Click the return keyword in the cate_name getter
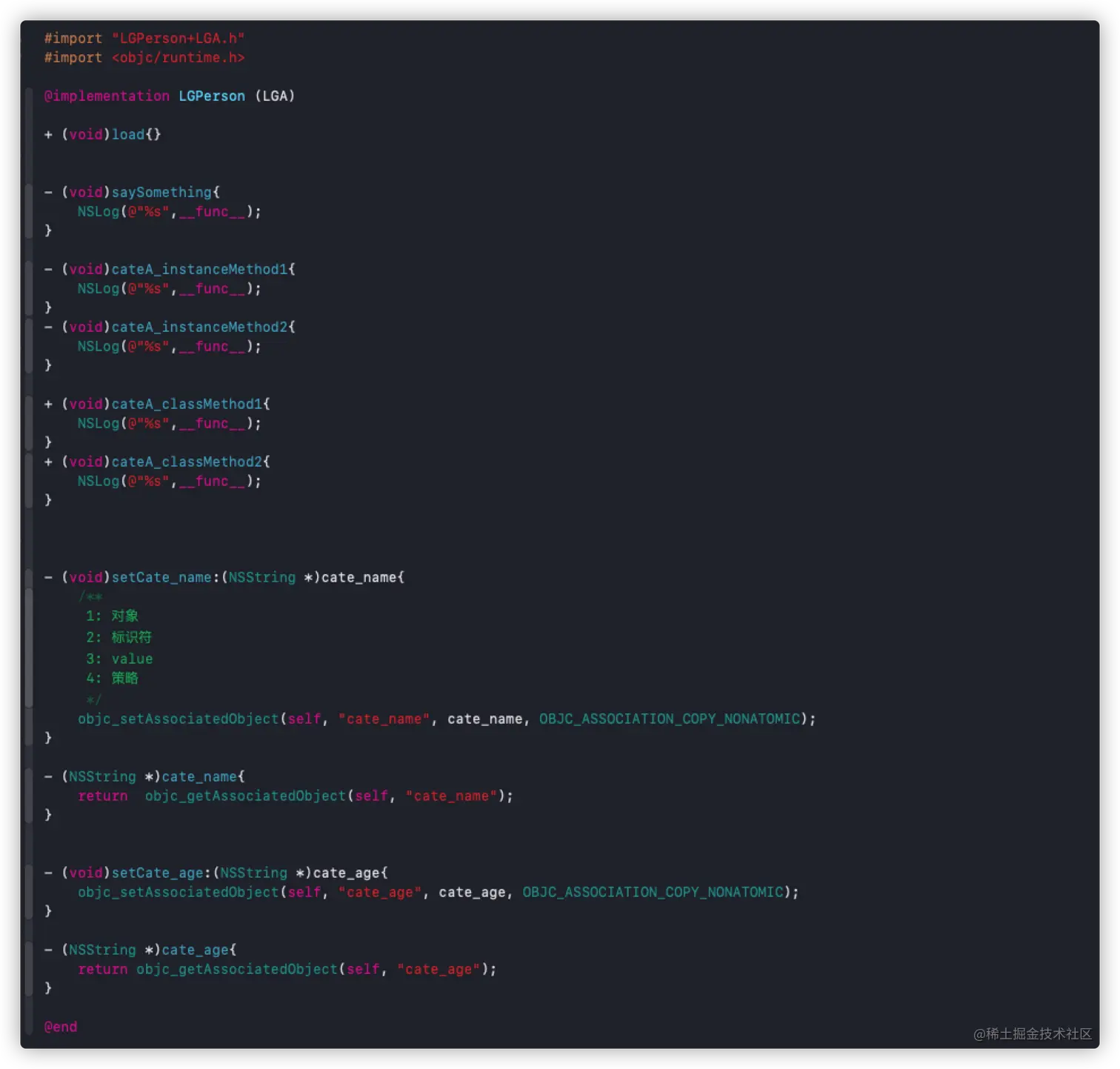The height and width of the screenshot is (1069, 1120). 103,796
